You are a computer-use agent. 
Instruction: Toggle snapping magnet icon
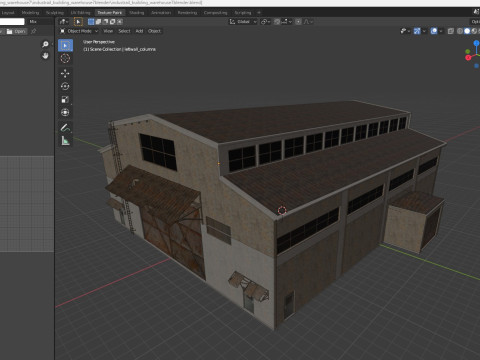[277, 22]
